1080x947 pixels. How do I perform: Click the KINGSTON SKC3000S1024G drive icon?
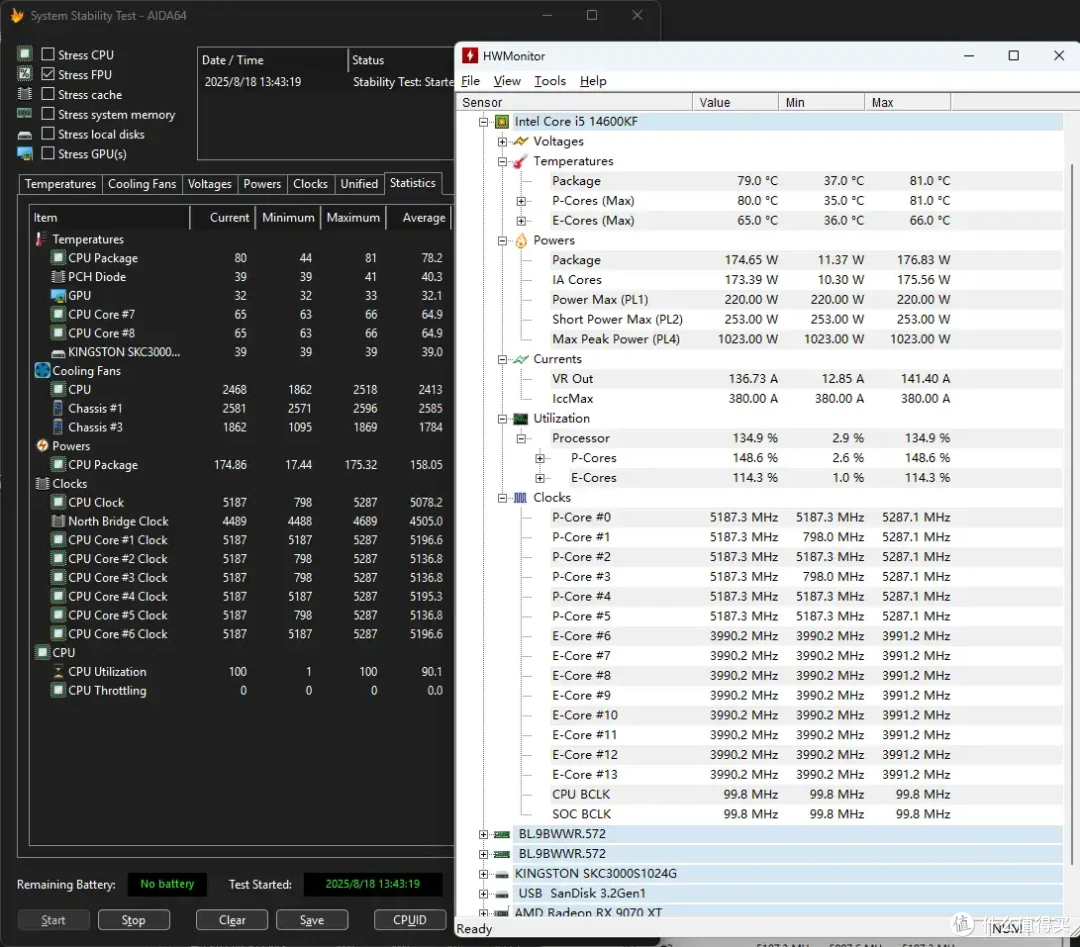(x=502, y=874)
